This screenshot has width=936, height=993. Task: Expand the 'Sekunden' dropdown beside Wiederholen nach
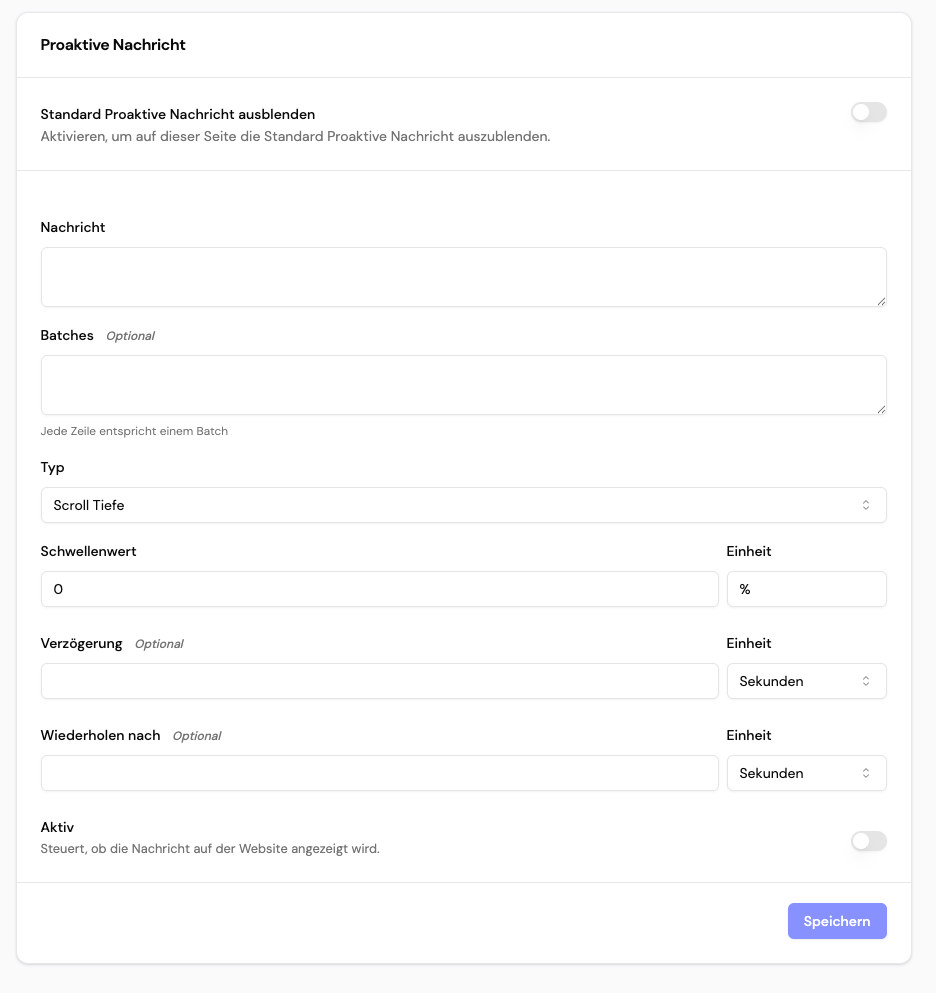pos(806,773)
